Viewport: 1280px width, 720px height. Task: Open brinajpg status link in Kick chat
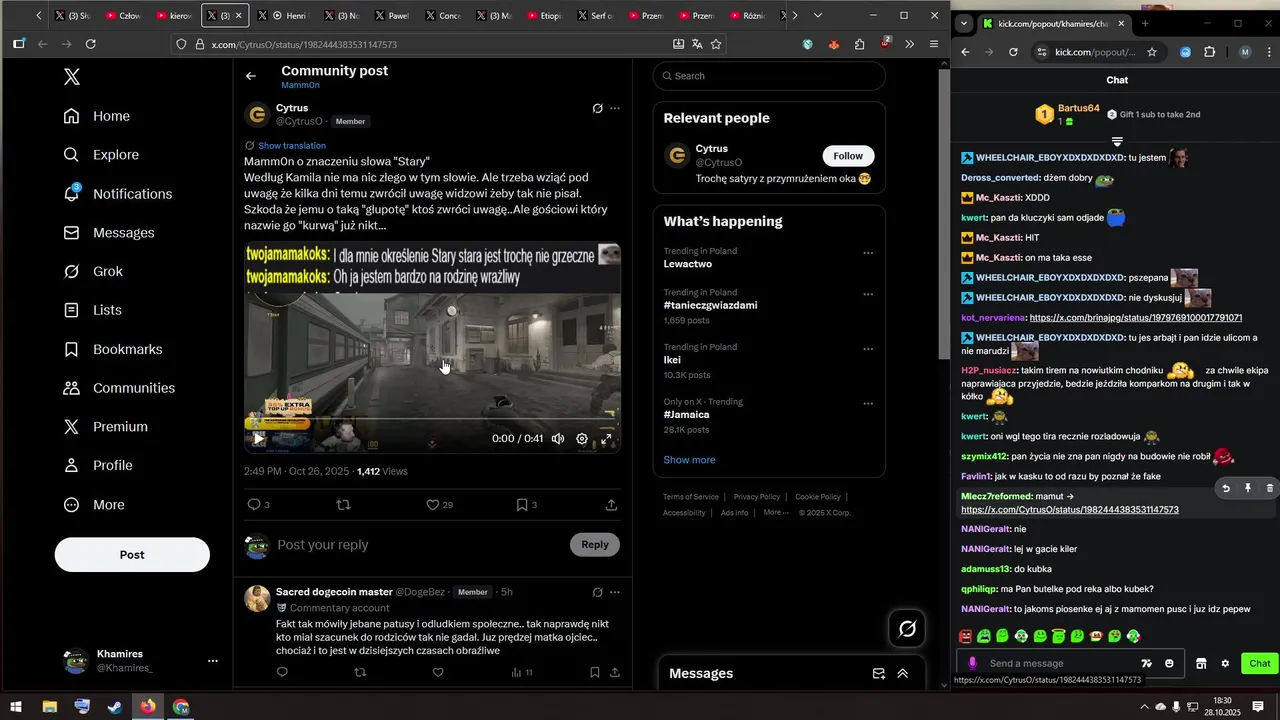tap(1136, 317)
